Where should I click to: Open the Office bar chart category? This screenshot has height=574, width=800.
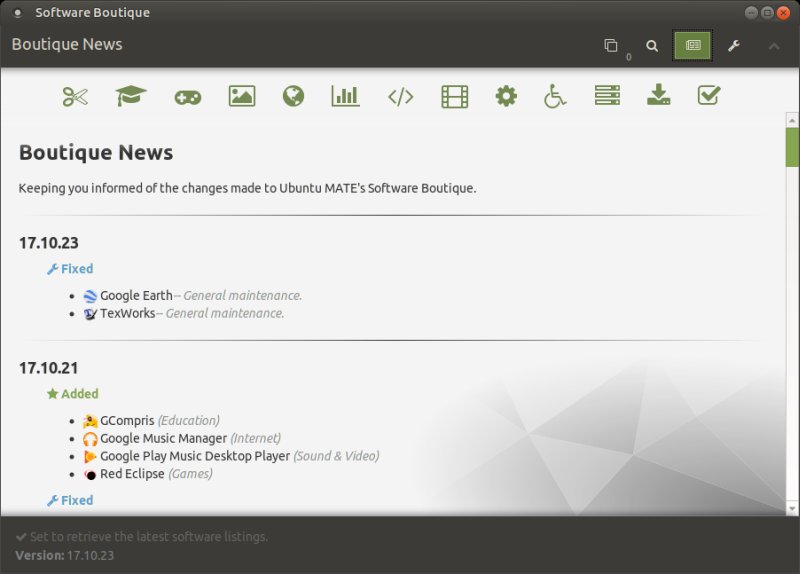pyautogui.click(x=345, y=96)
